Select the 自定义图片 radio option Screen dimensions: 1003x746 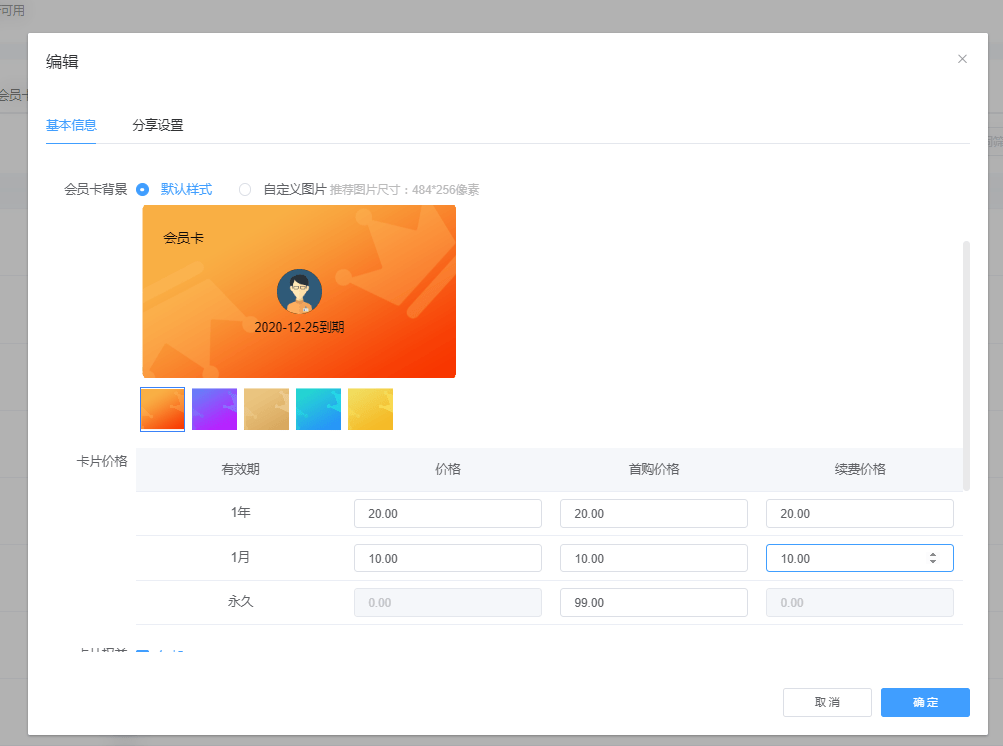[x=245, y=189]
